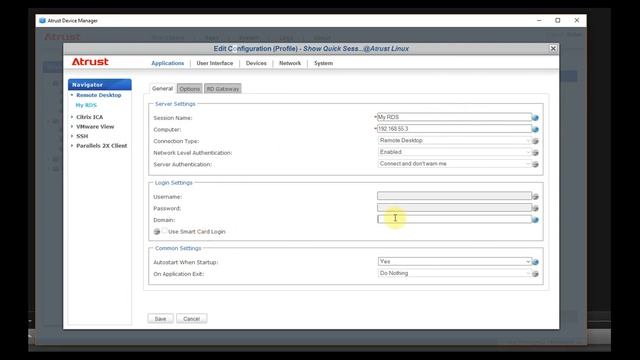
Task: Open the Connection Type dropdown
Action: 454,140
